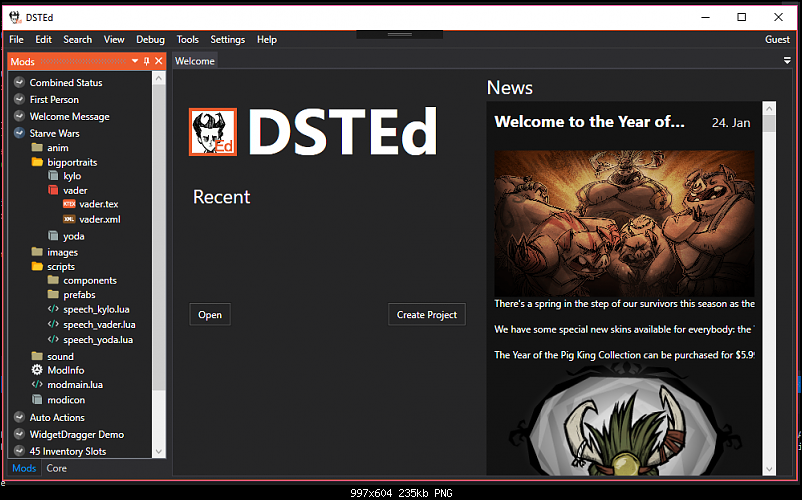Open the Settings menu
Viewport: 802px width, 500px height.
(228, 39)
